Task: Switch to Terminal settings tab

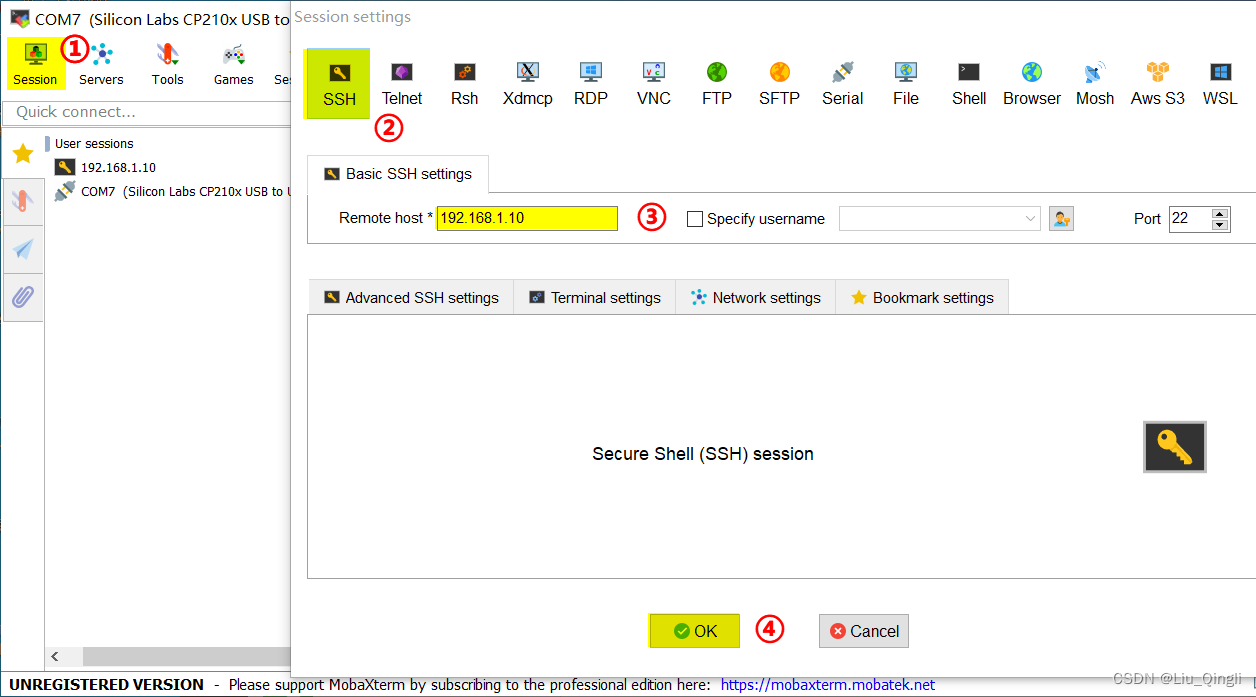Action: (595, 297)
